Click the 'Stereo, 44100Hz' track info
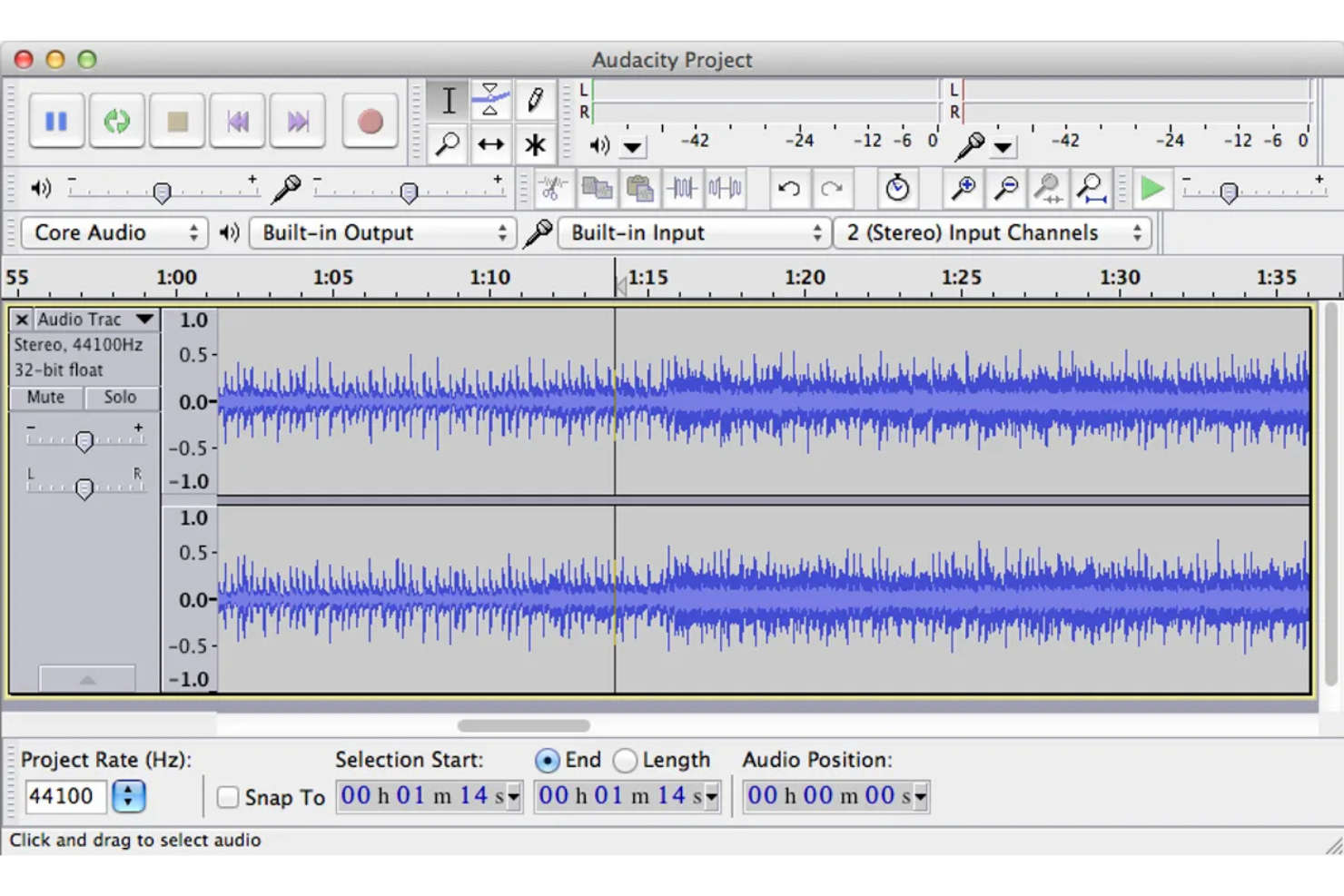The width and height of the screenshot is (1344, 896). (78, 345)
